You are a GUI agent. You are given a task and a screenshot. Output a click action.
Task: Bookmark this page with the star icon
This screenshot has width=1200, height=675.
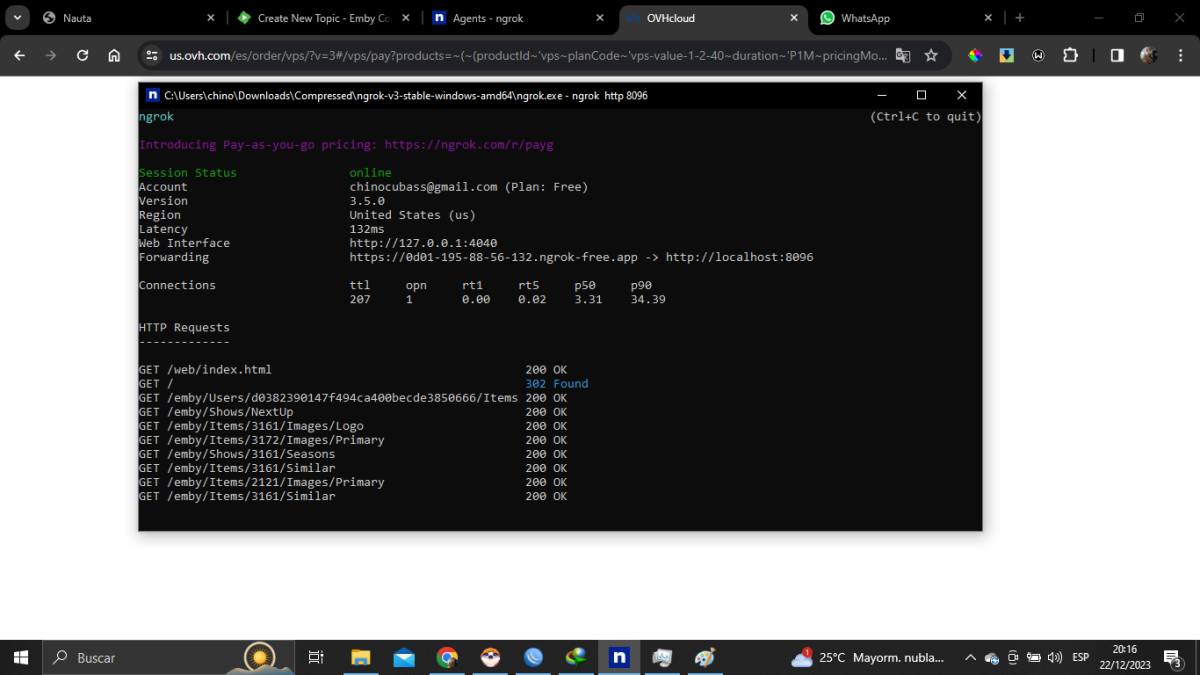931,56
